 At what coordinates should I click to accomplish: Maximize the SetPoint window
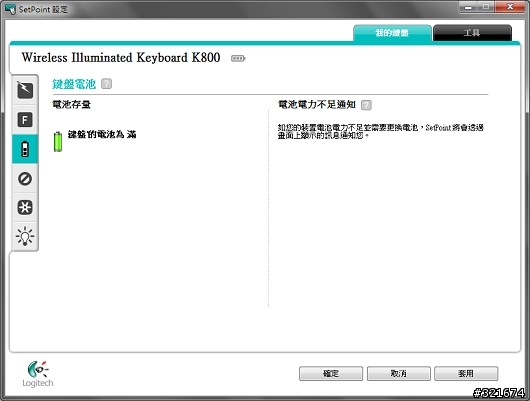[x=486, y=7]
